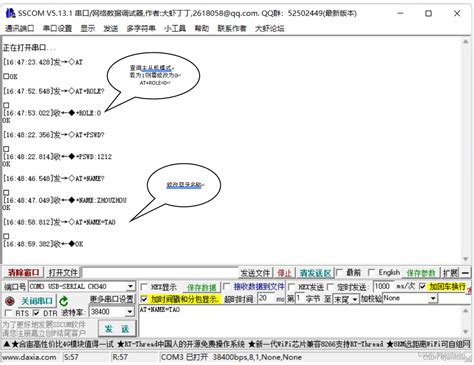Click the green refresh ports icon
Image resolution: width=474 pixels, height=365 pixels.
tap(63, 301)
